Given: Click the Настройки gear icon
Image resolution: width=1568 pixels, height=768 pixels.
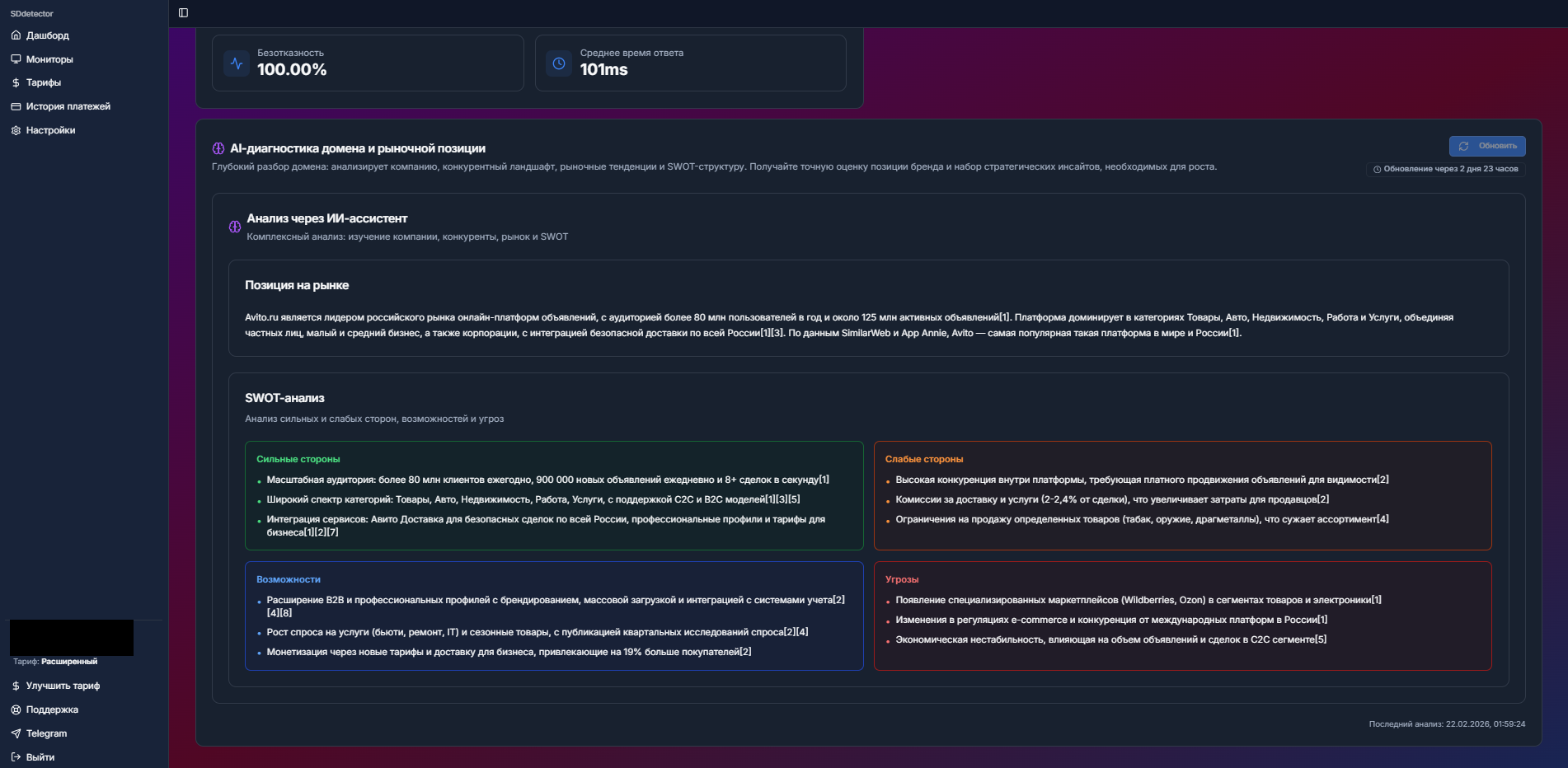Looking at the screenshot, I should tap(16, 130).
